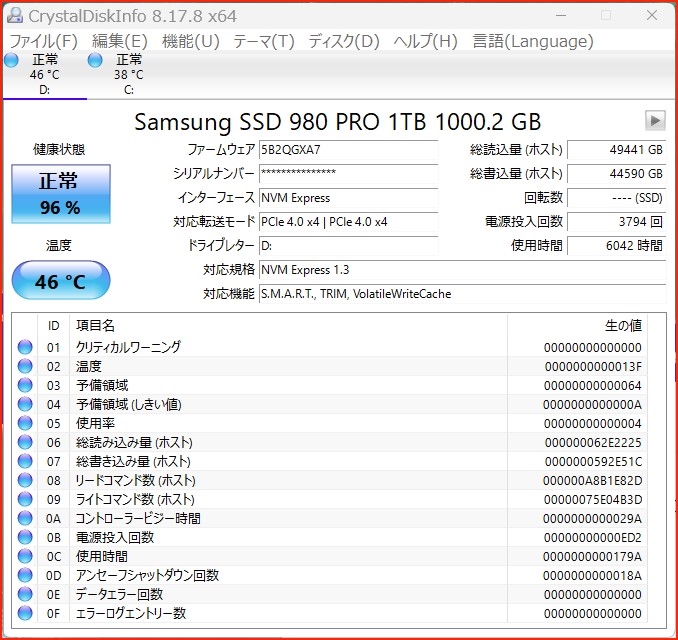Open the 言語(Language) menu
This screenshot has width=678, height=640.
click(x=532, y=41)
